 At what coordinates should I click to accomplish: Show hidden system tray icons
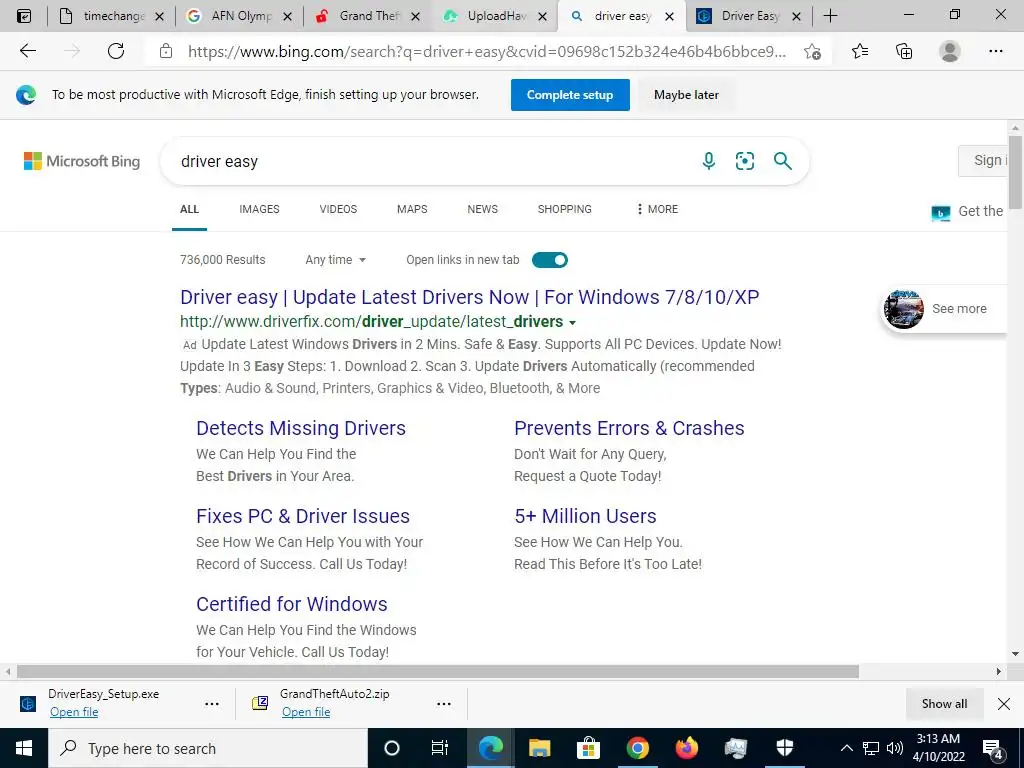click(846, 748)
